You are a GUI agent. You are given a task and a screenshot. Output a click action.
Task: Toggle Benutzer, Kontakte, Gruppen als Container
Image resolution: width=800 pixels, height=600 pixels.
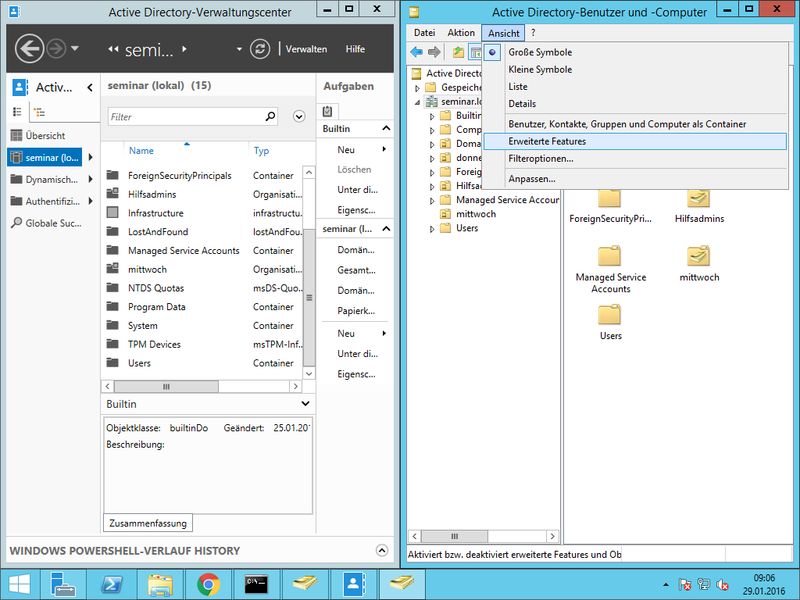point(627,124)
